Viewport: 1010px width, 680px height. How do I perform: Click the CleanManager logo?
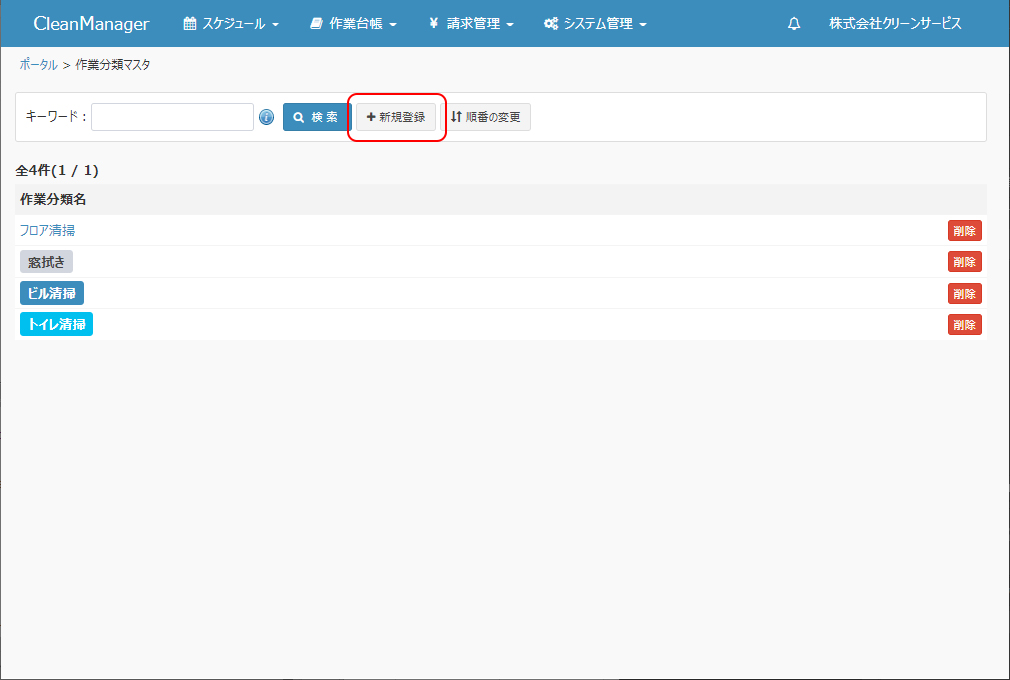click(x=91, y=24)
